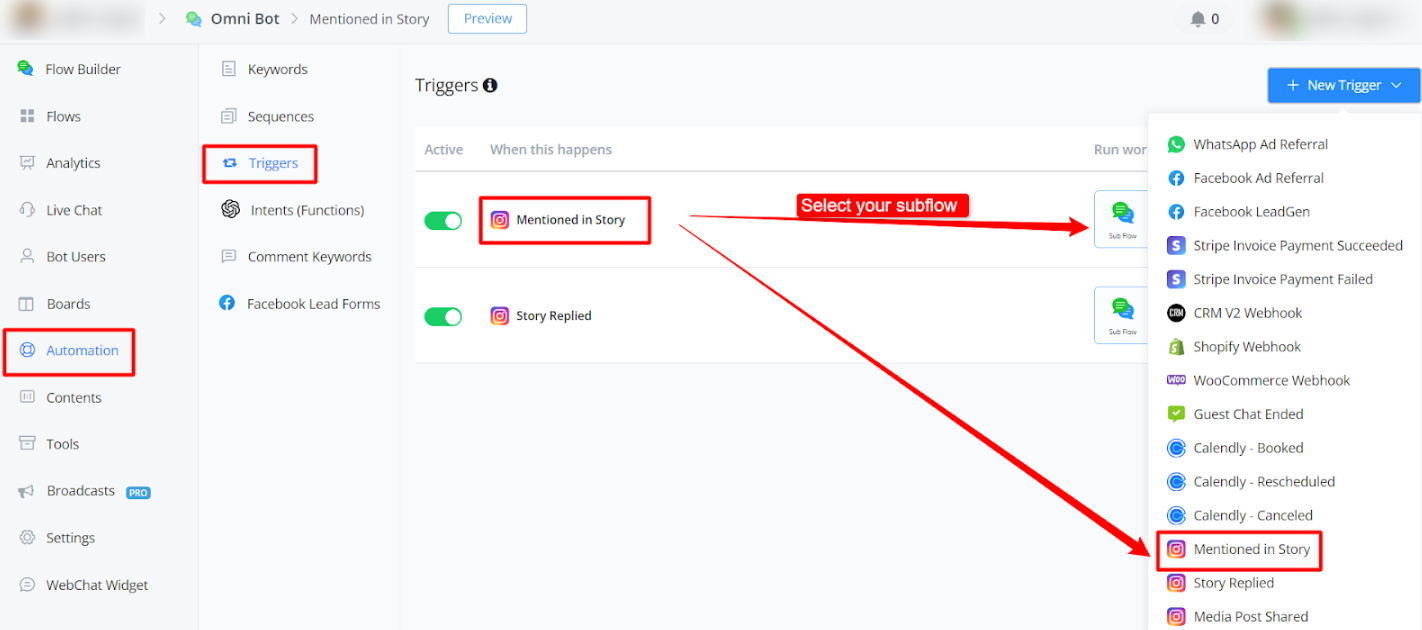
Task: Open Omni Bot breadcrumb link
Action: 244,19
